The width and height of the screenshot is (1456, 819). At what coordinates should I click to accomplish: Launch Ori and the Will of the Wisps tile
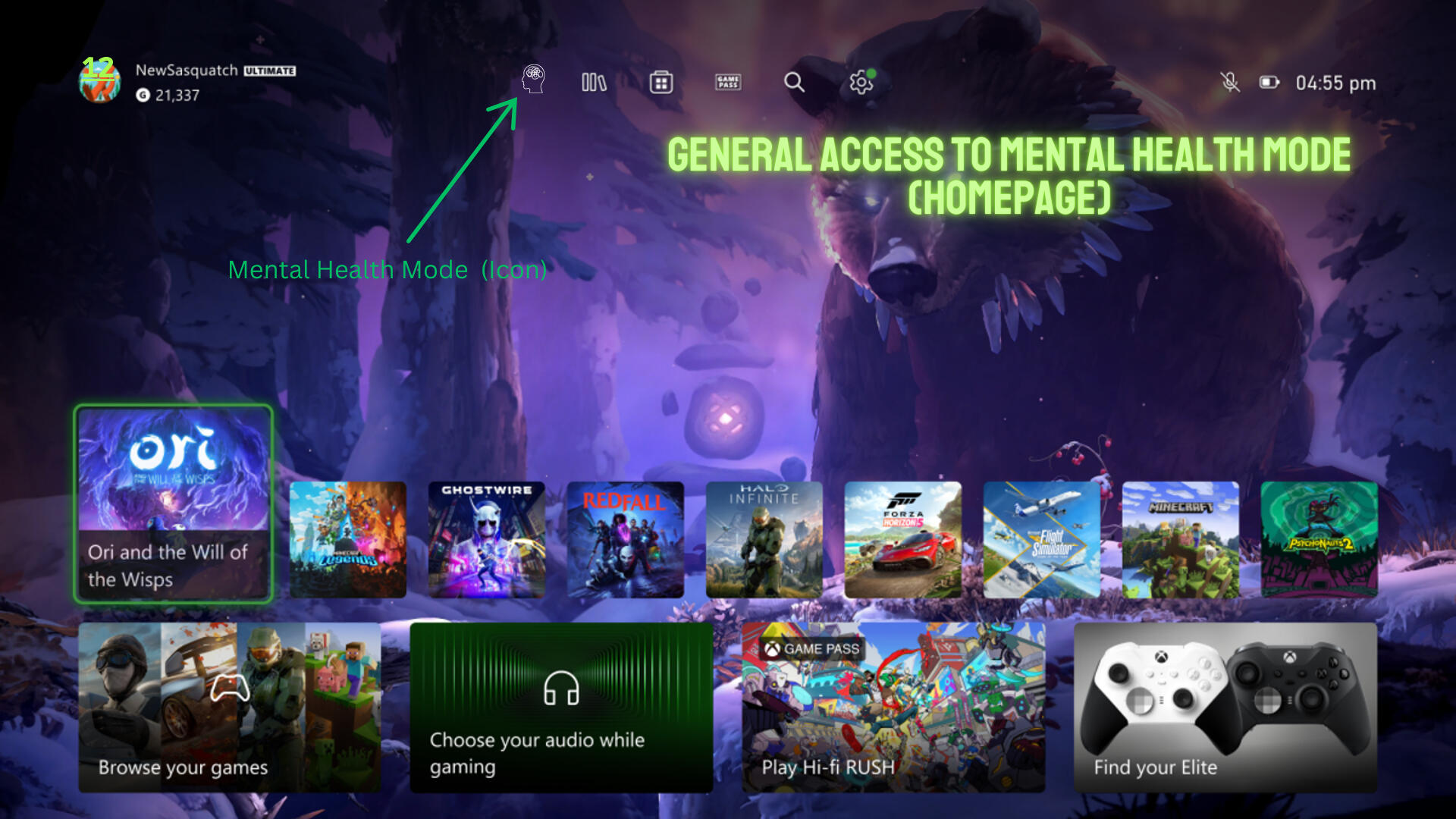coord(173,504)
